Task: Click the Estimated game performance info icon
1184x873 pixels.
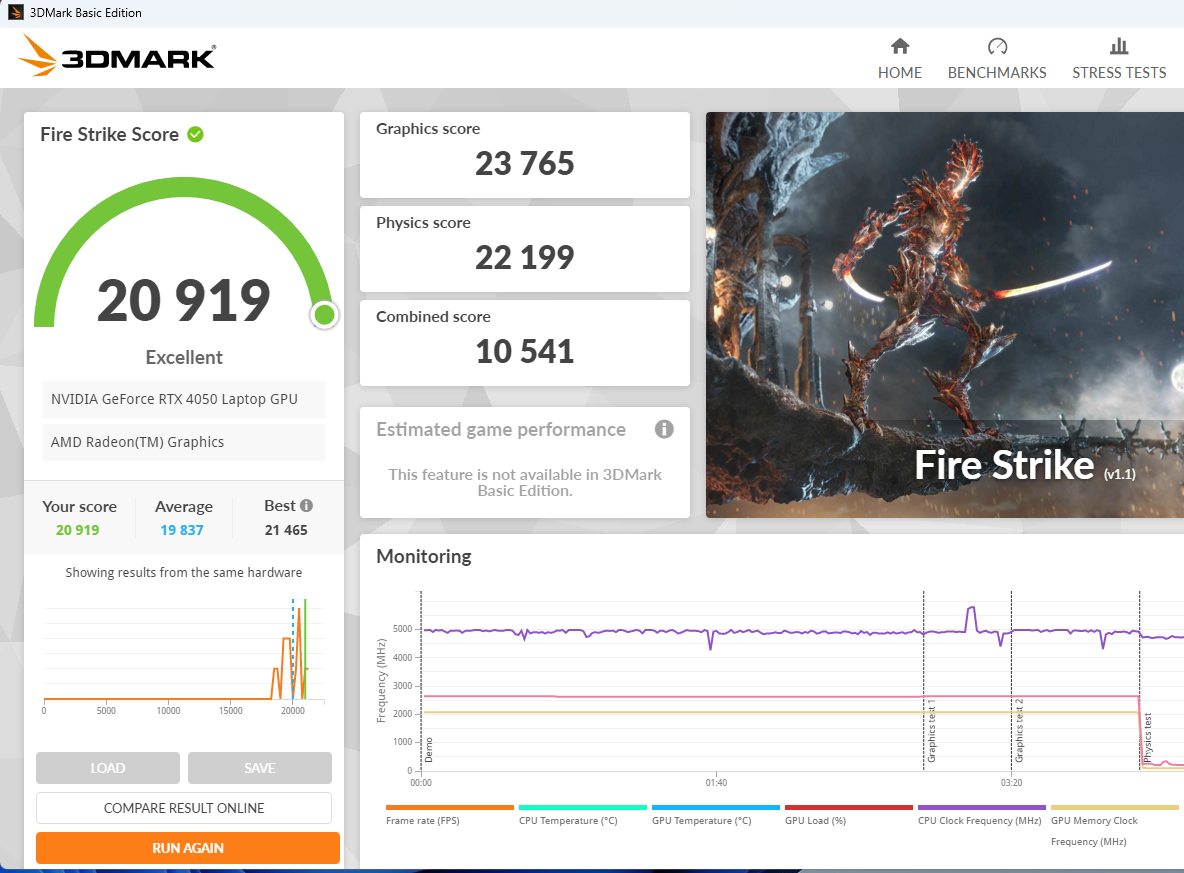Action: (x=664, y=429)
